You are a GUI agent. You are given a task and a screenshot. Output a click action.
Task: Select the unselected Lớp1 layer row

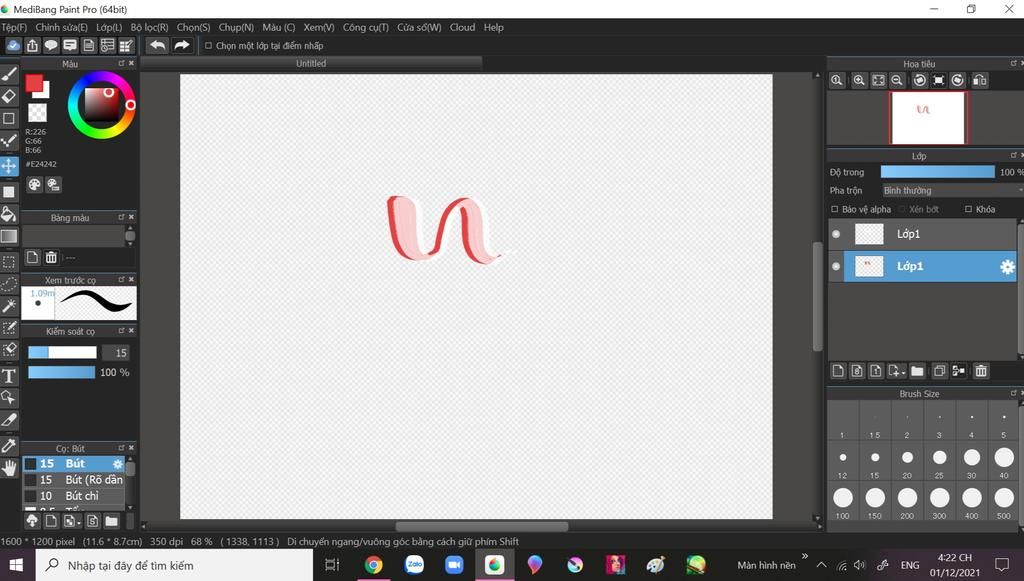tap(922, 234)
